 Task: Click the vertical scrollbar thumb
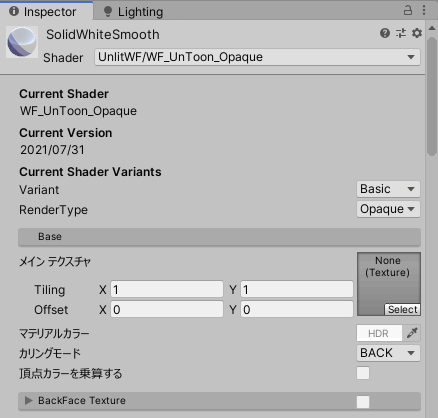pyautogui.click(x=432, y=96)
